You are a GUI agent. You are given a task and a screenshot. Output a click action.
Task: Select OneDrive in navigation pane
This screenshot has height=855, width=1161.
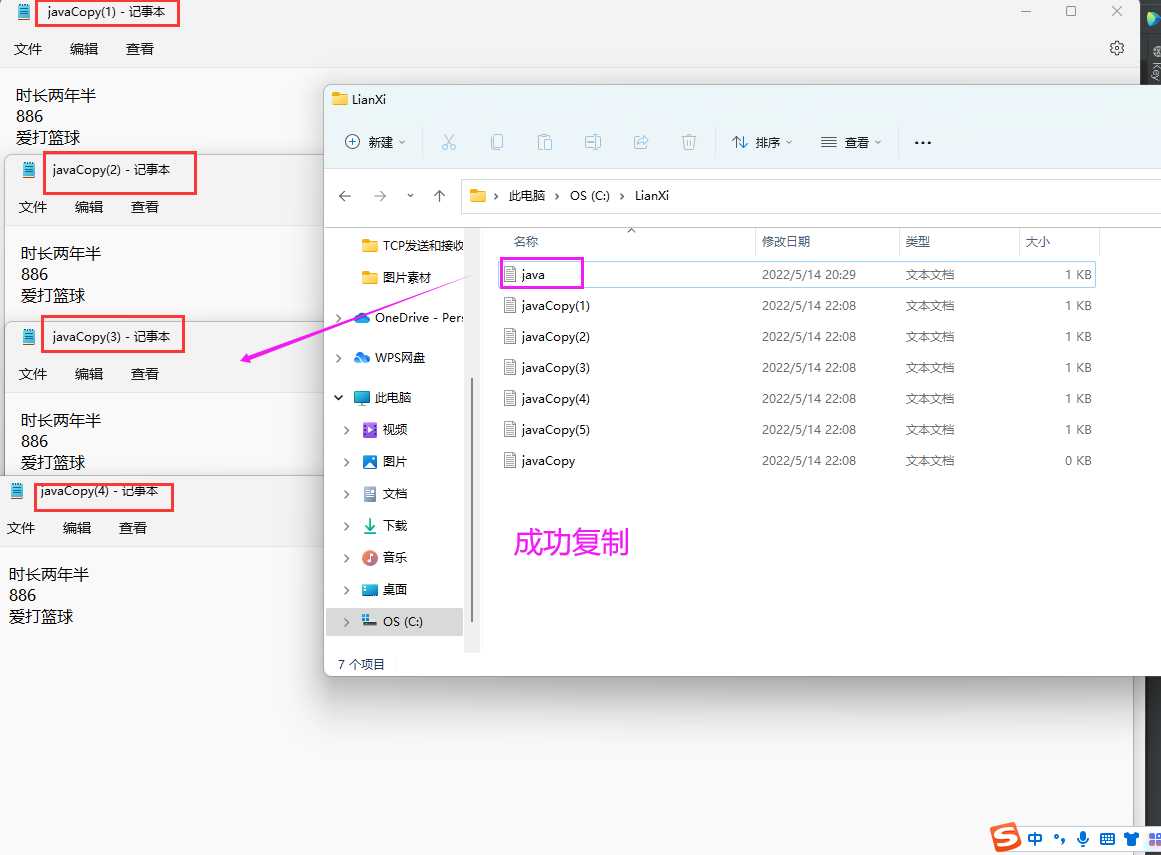tap(409, 318)
